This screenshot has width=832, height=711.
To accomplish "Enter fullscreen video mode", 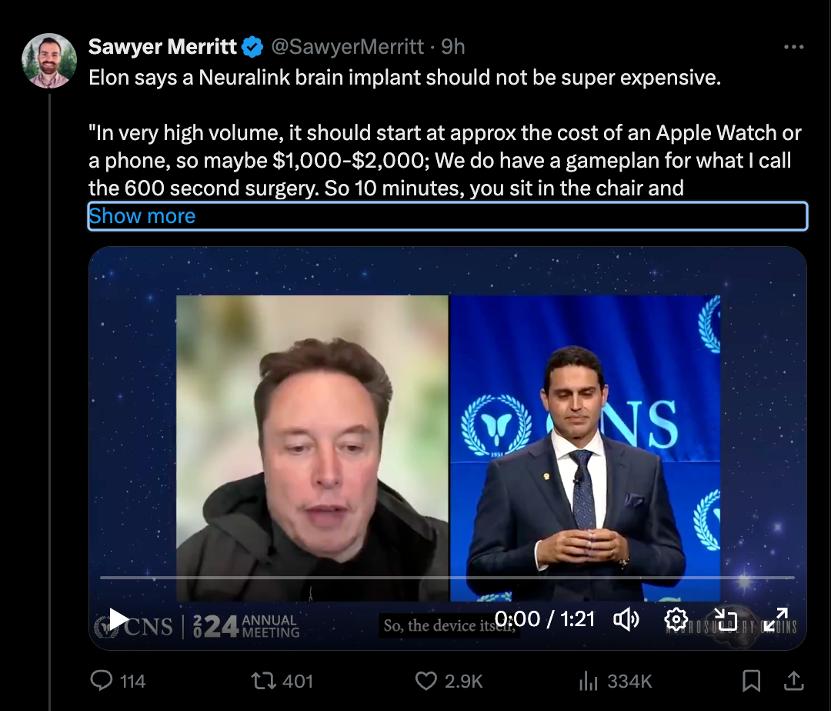I will coord(776,620).
